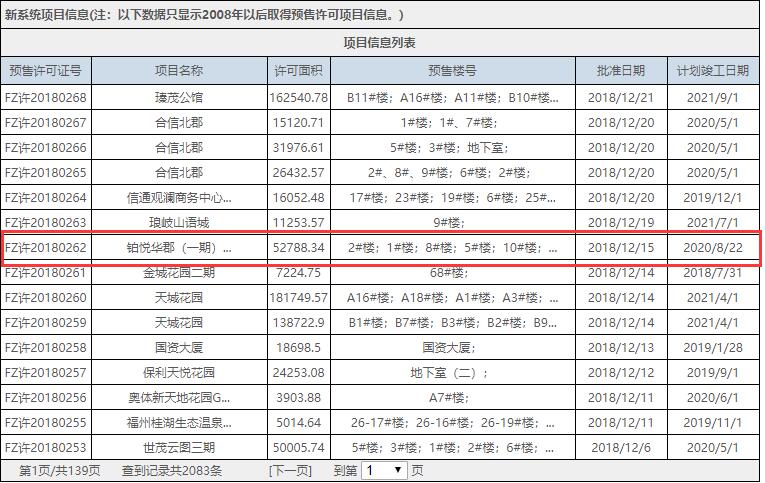The height and width of the screenshot is (483, 765).
Task: Click completion date 2018/7/31
Action: (x=713, y=273)
